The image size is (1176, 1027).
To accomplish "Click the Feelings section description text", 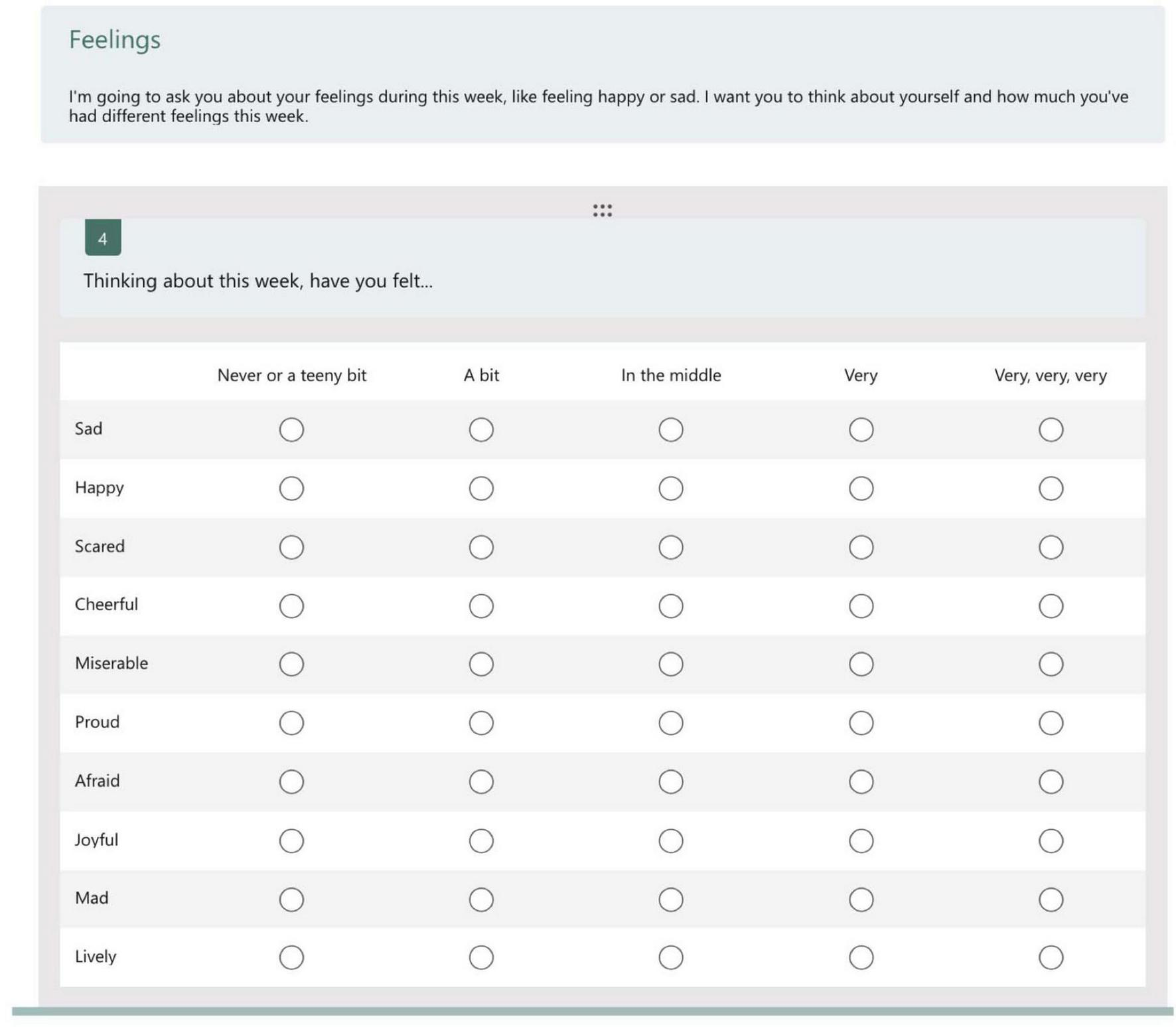I will tap(597, 106).
